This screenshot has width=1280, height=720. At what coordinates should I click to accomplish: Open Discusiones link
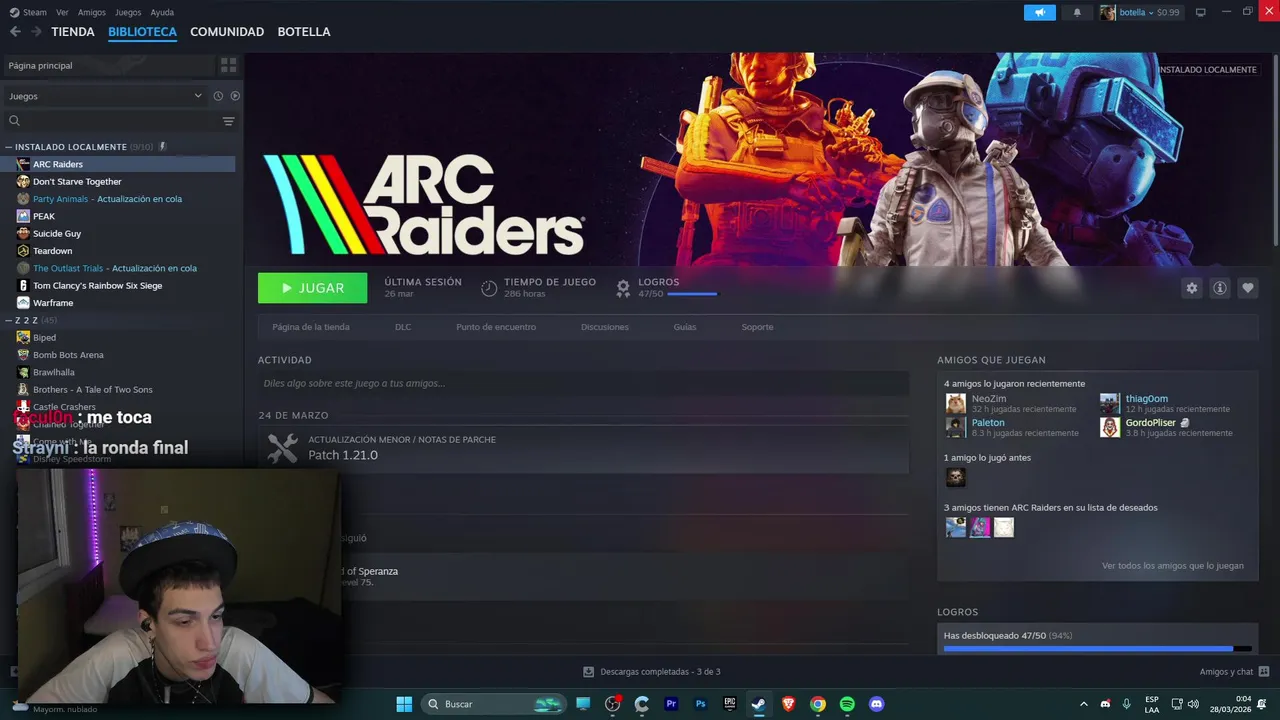pos(605,327)
